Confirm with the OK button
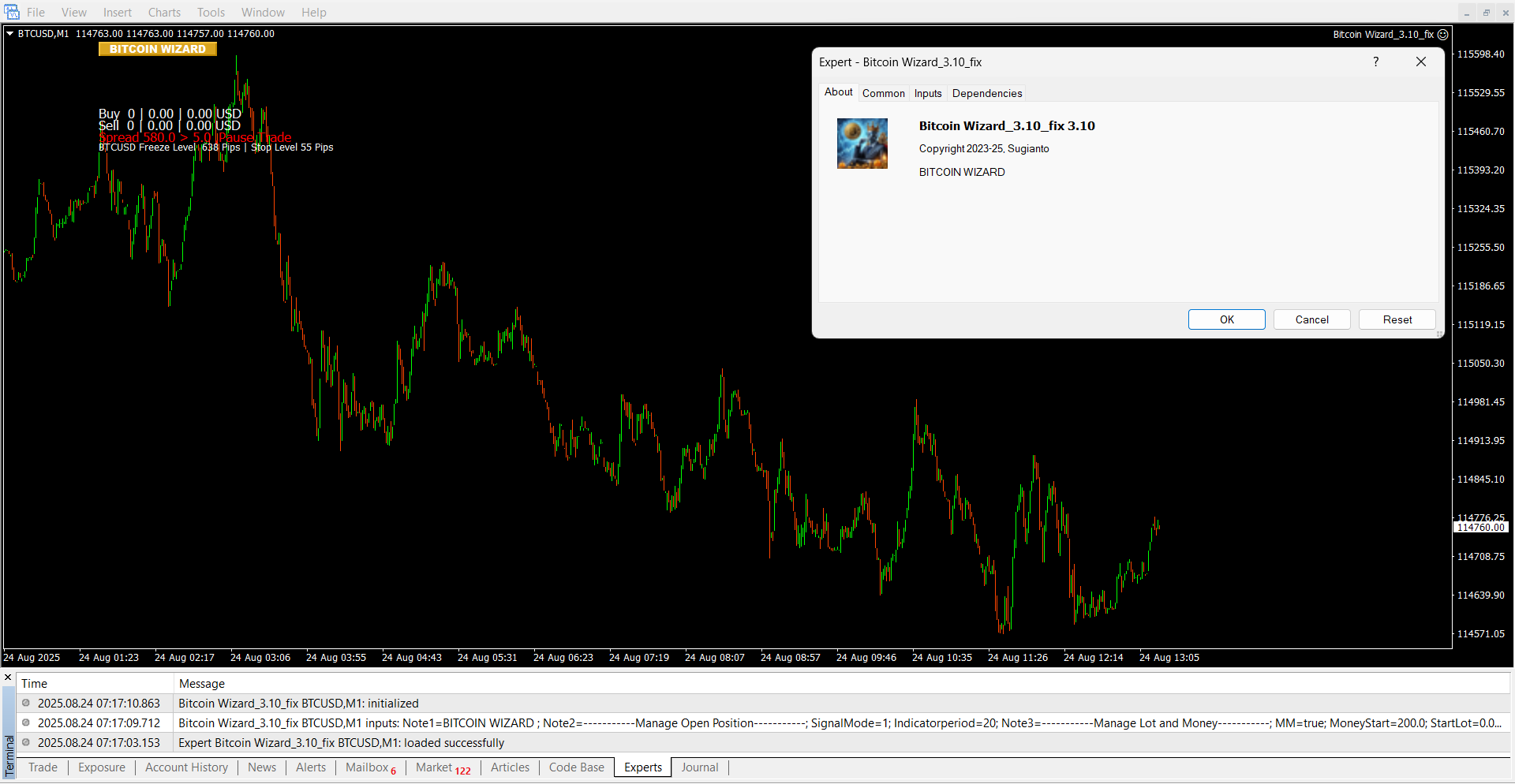This screenshot has height=784, width=1515. [x=1226, y=319]
